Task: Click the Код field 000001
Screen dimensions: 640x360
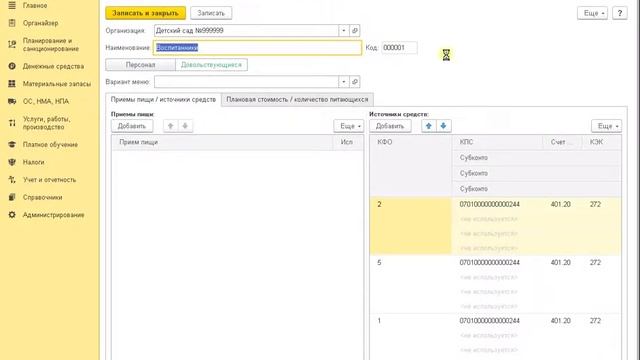Action: 399,48
